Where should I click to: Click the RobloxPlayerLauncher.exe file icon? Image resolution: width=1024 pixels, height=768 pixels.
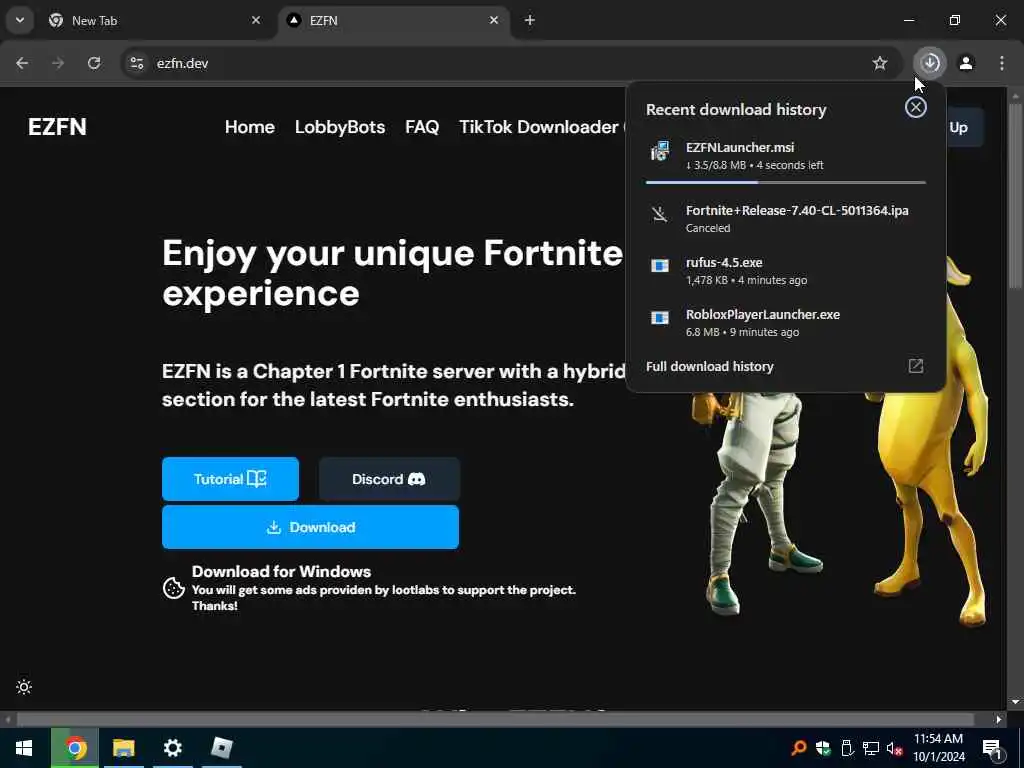click(x=660, y=318)
